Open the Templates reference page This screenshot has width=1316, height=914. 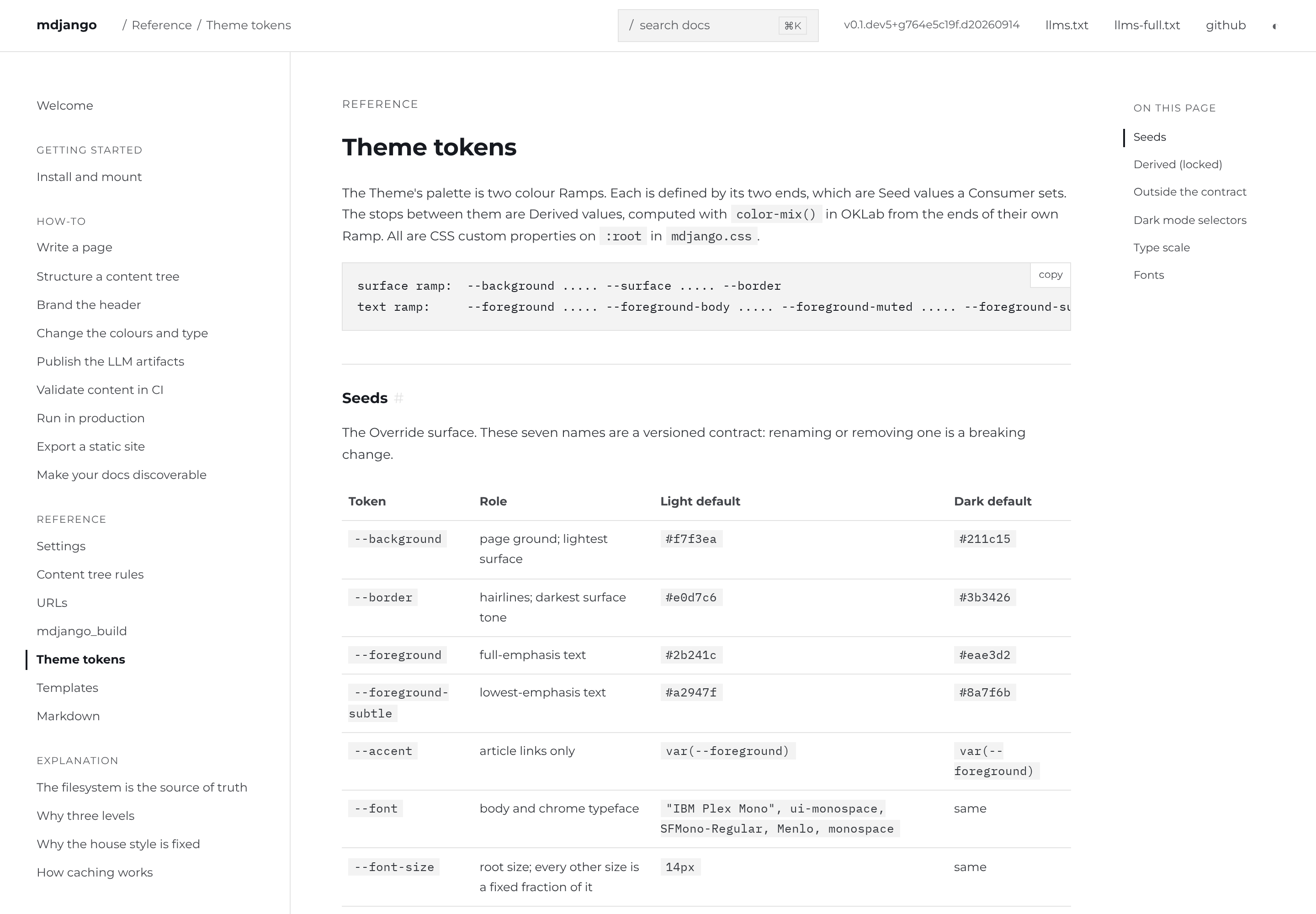click(68, 688)
